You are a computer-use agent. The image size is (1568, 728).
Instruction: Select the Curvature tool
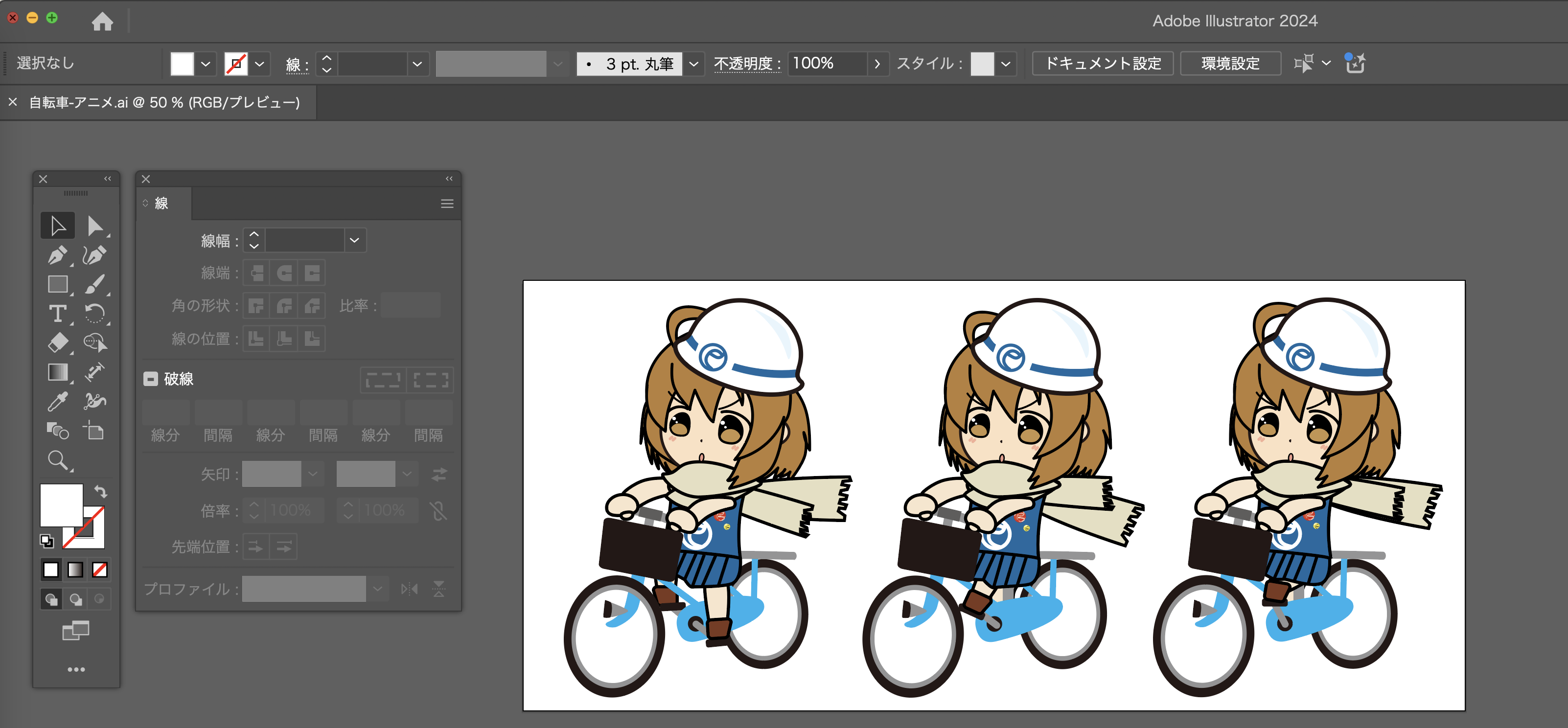[94, 255]
